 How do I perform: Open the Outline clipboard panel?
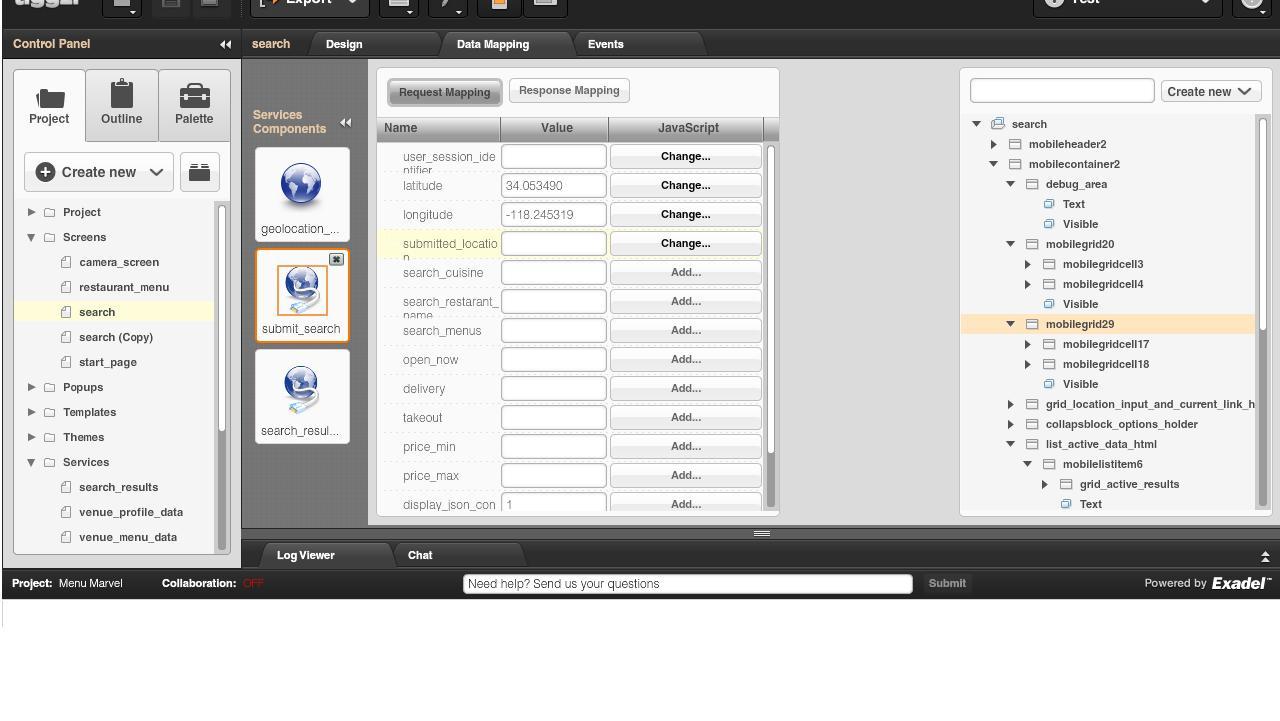click(121, 104)
